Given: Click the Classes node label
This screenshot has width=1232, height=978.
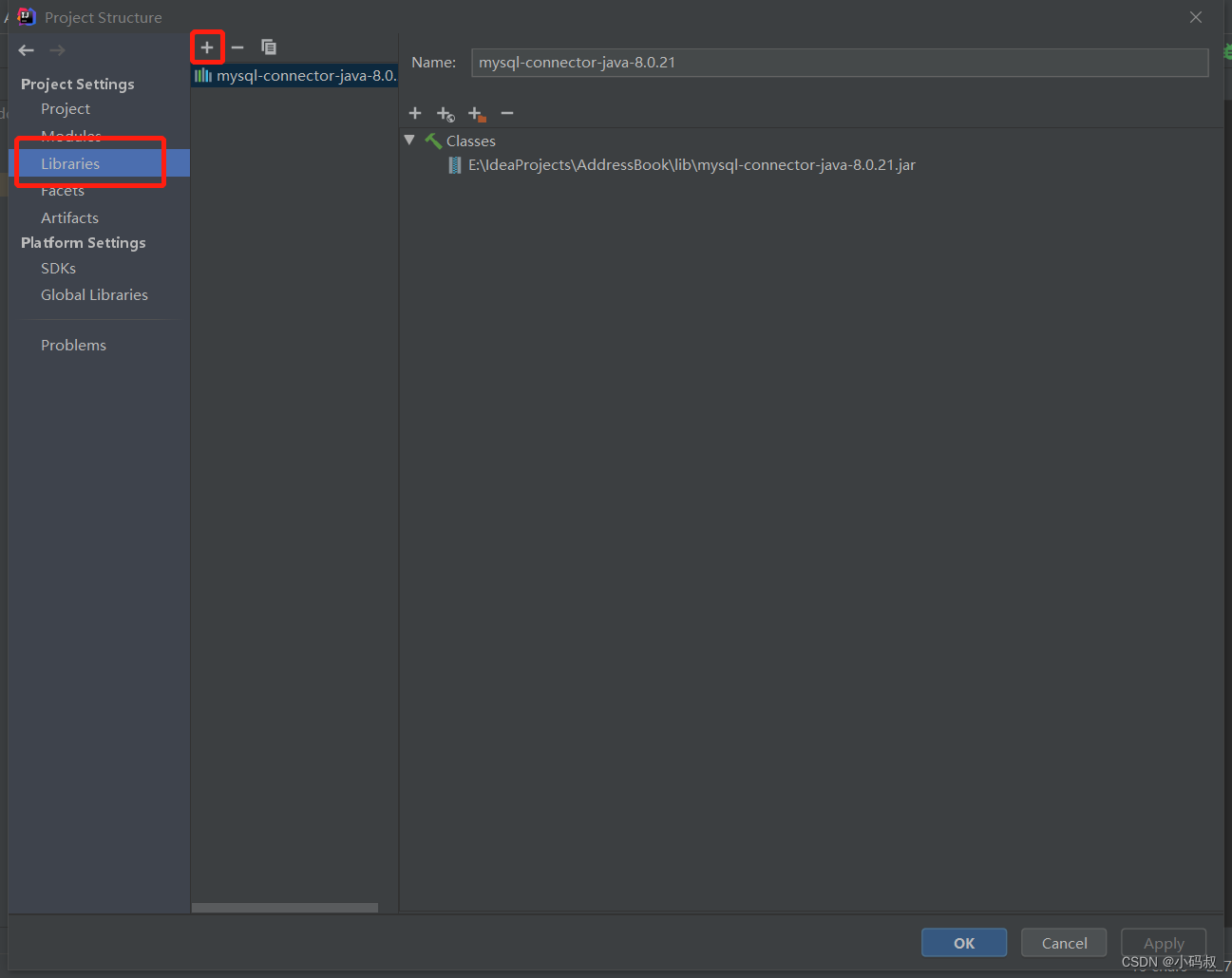Looking at the screenshot, I should pos(471,141).
